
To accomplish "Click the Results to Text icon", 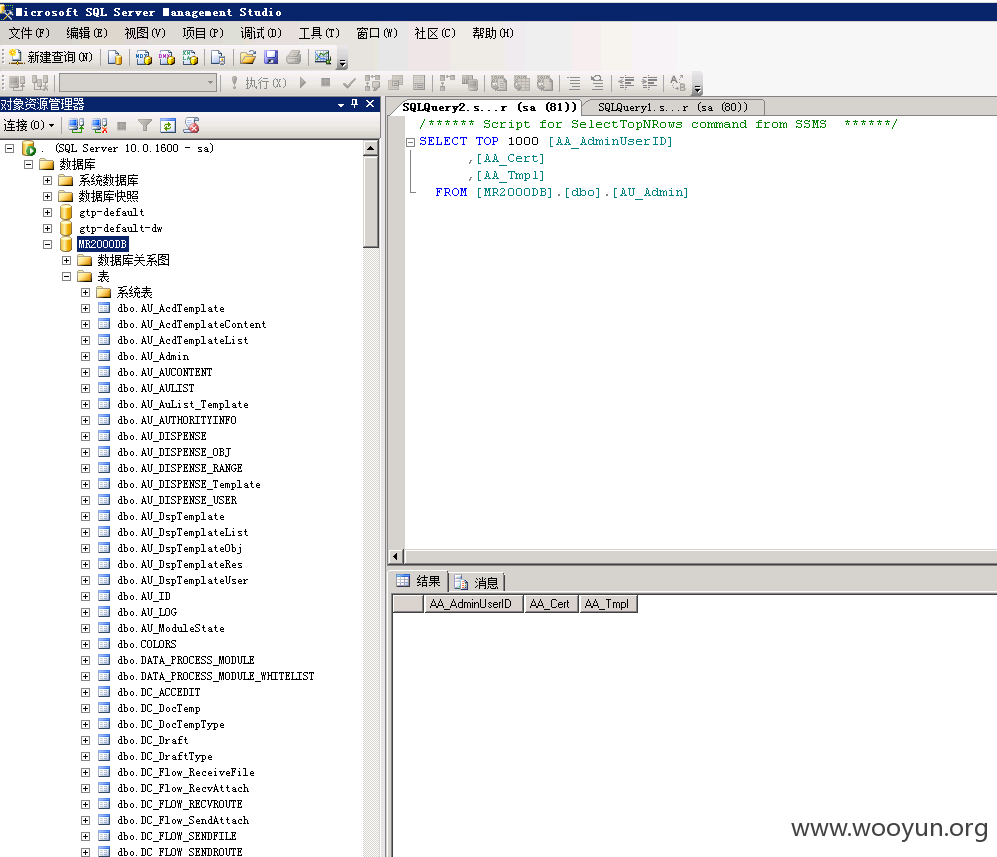I will tap(498, 83).
